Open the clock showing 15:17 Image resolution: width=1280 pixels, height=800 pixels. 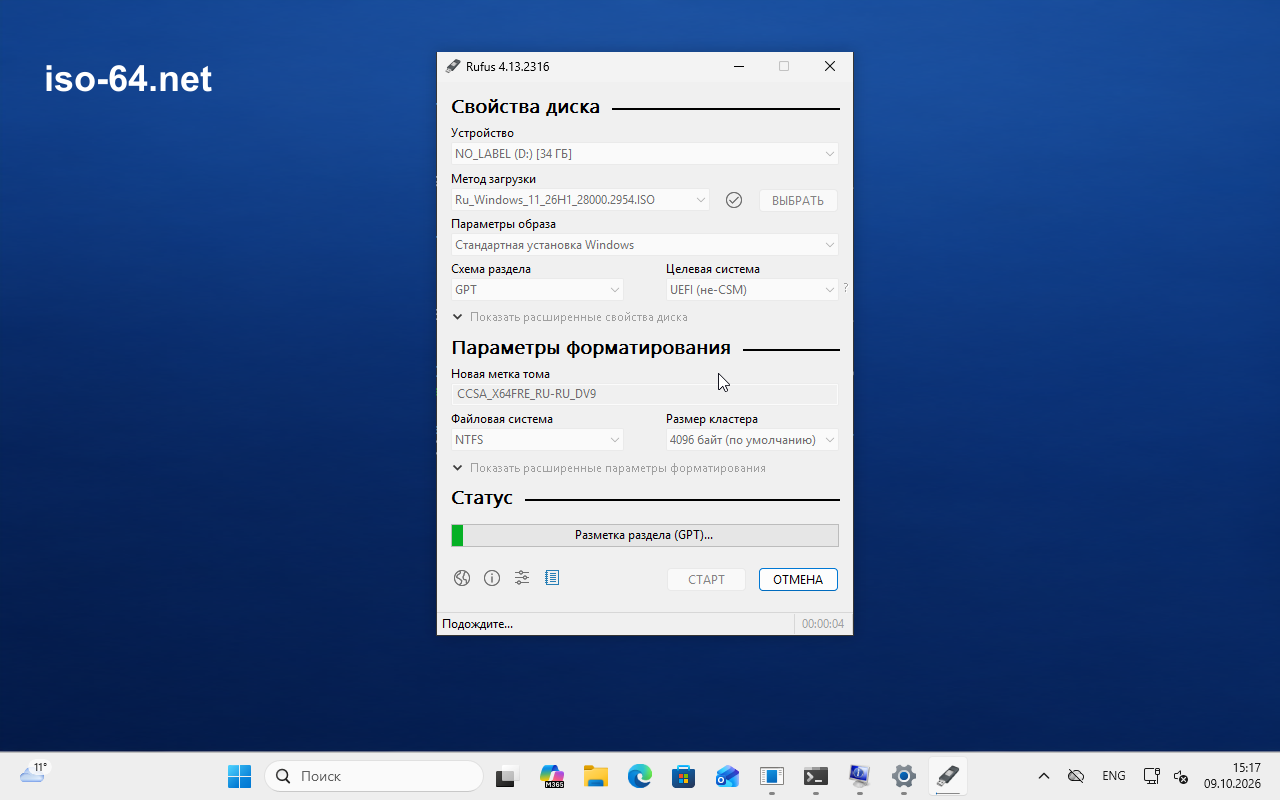pos(1232,776)
